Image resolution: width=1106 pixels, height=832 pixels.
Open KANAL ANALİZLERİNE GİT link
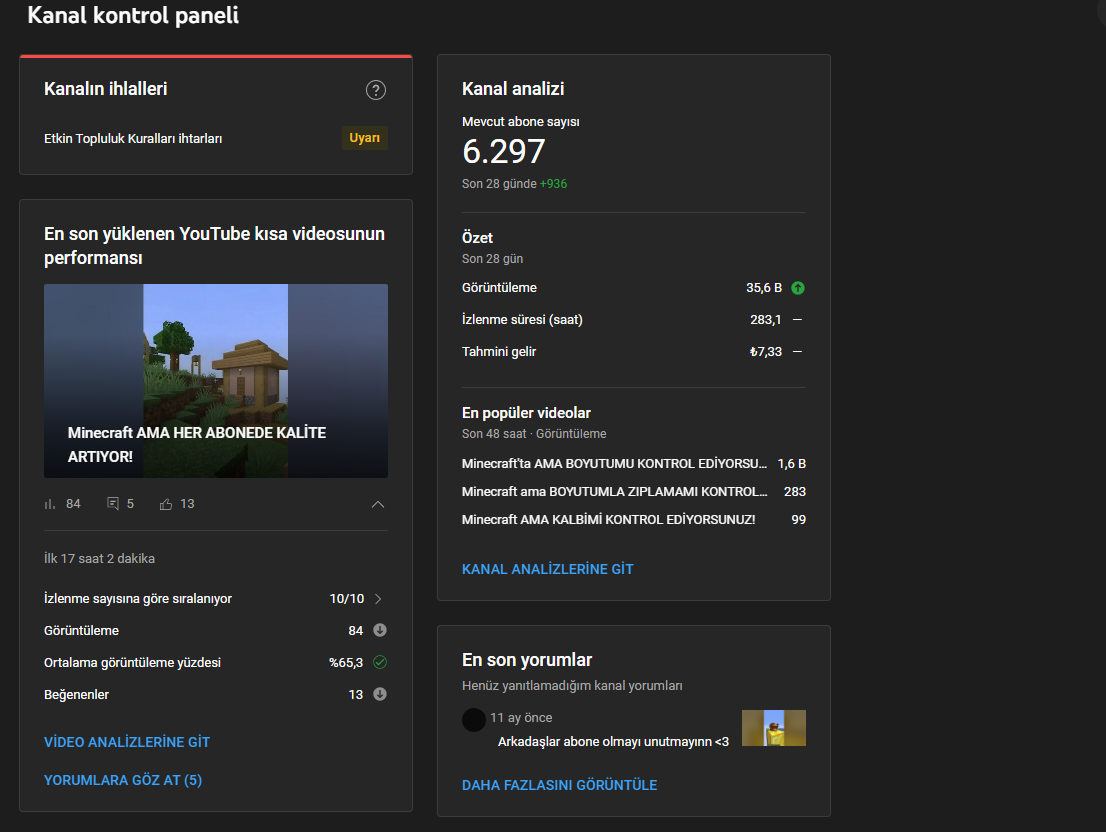click(547, 569)
